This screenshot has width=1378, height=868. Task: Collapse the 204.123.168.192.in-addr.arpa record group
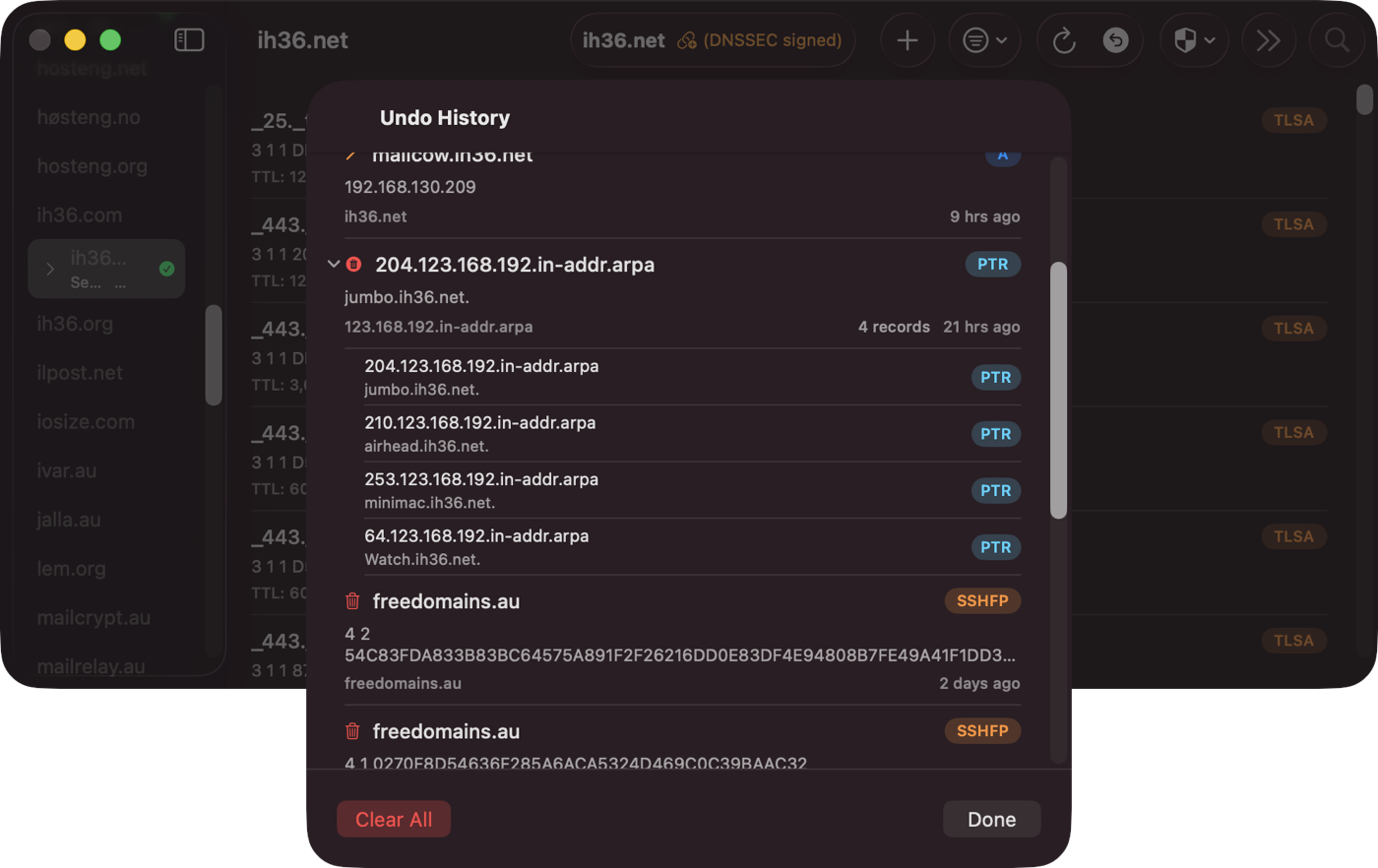(x=333, y=264)
